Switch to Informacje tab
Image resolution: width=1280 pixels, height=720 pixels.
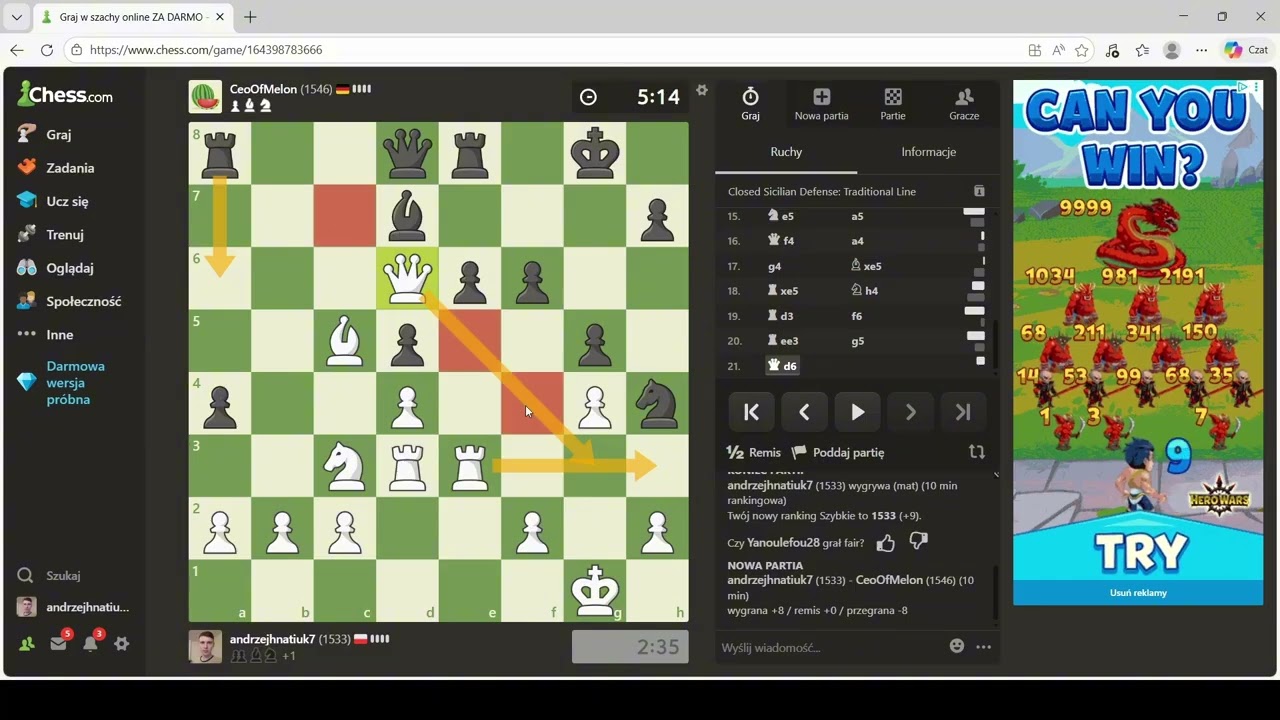pyautogui.click(x=929, y=152)
